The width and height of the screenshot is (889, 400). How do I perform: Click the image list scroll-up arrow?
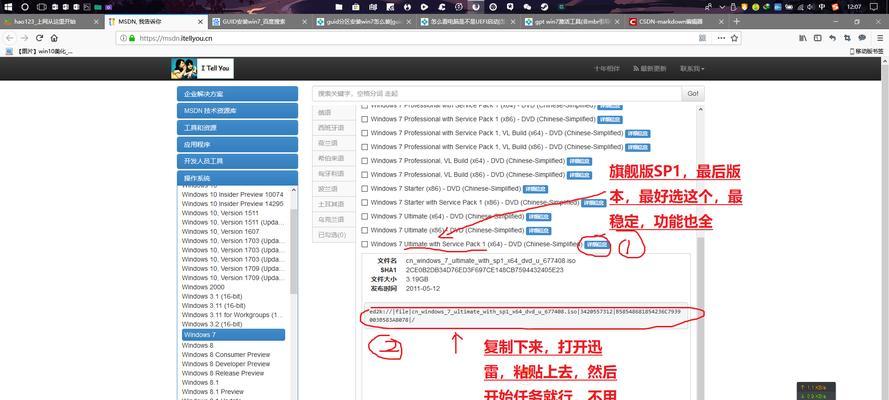700,109
